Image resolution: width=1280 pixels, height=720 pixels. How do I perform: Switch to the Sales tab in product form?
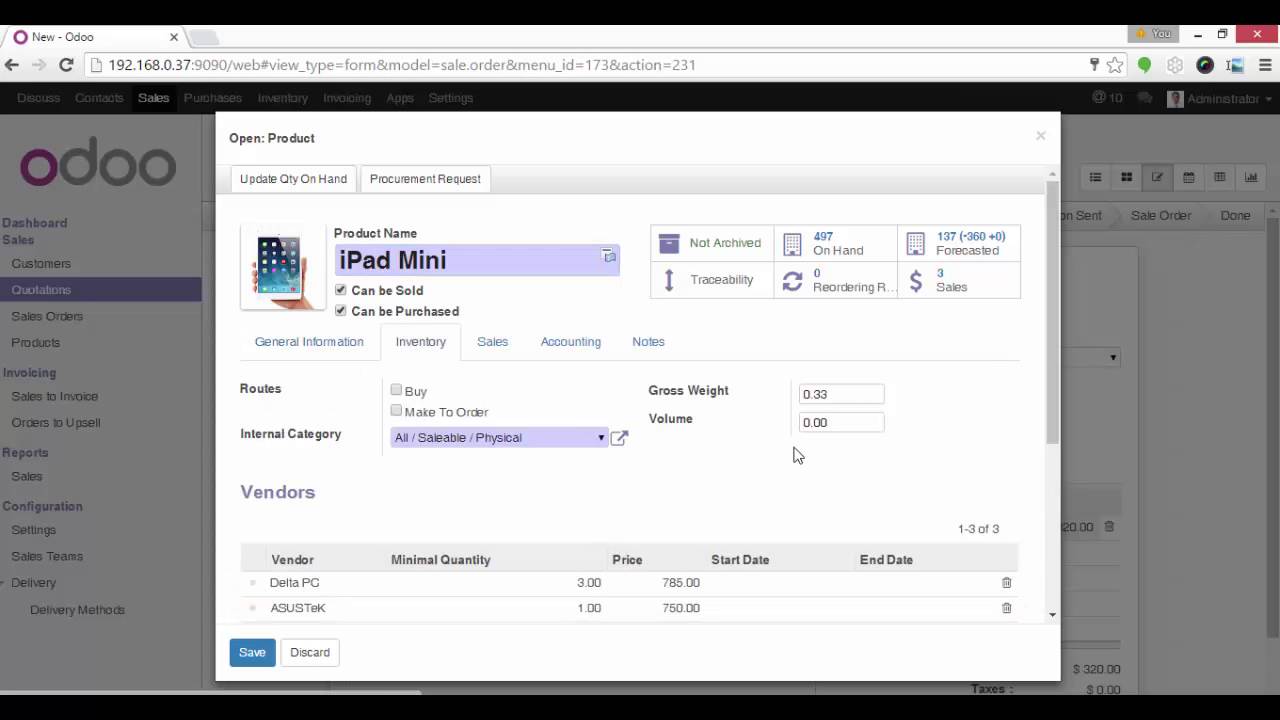pyautogui.click(x=492, y=342)
